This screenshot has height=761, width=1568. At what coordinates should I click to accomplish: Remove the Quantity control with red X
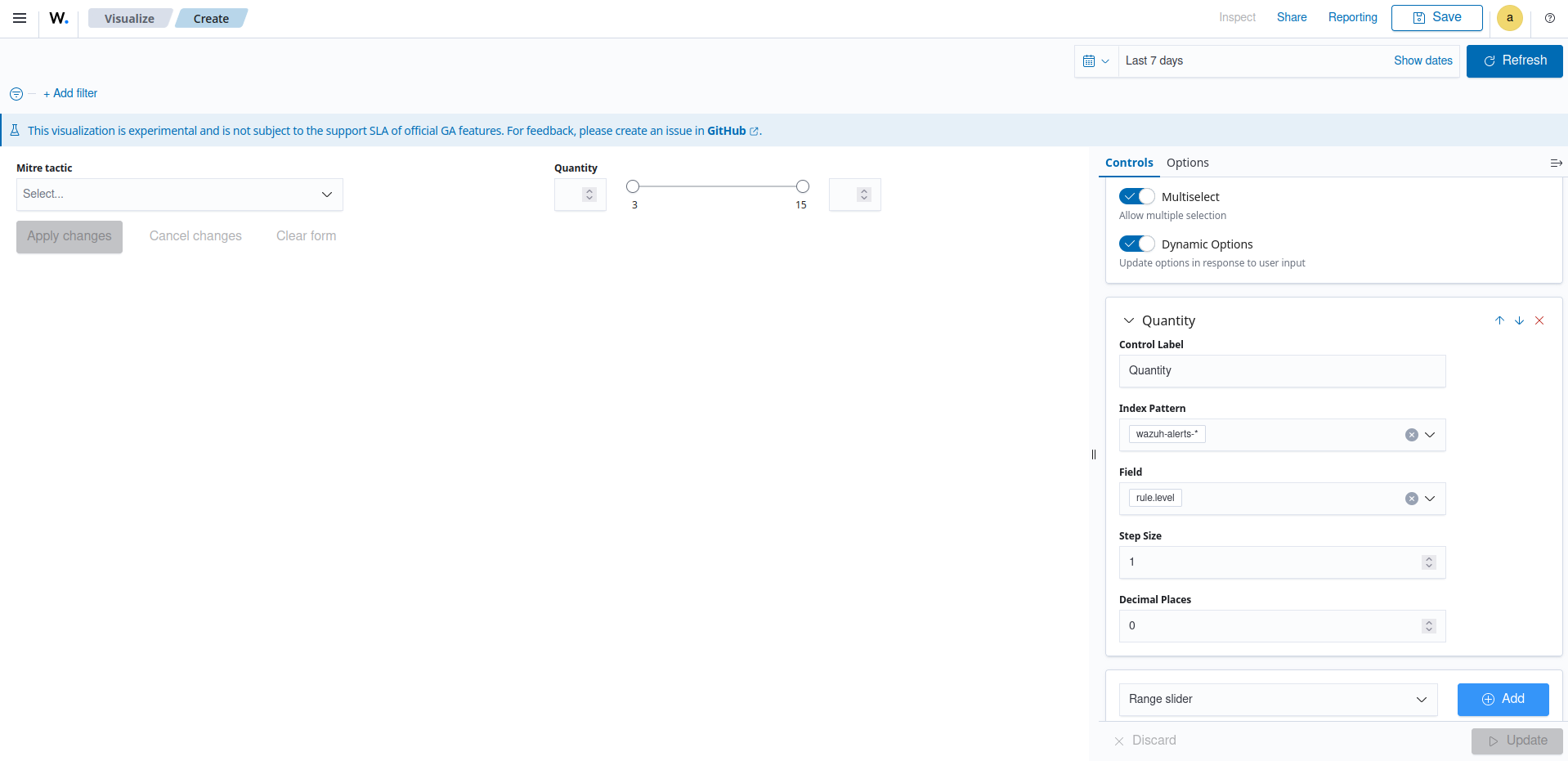click(x=1539, y=320)
